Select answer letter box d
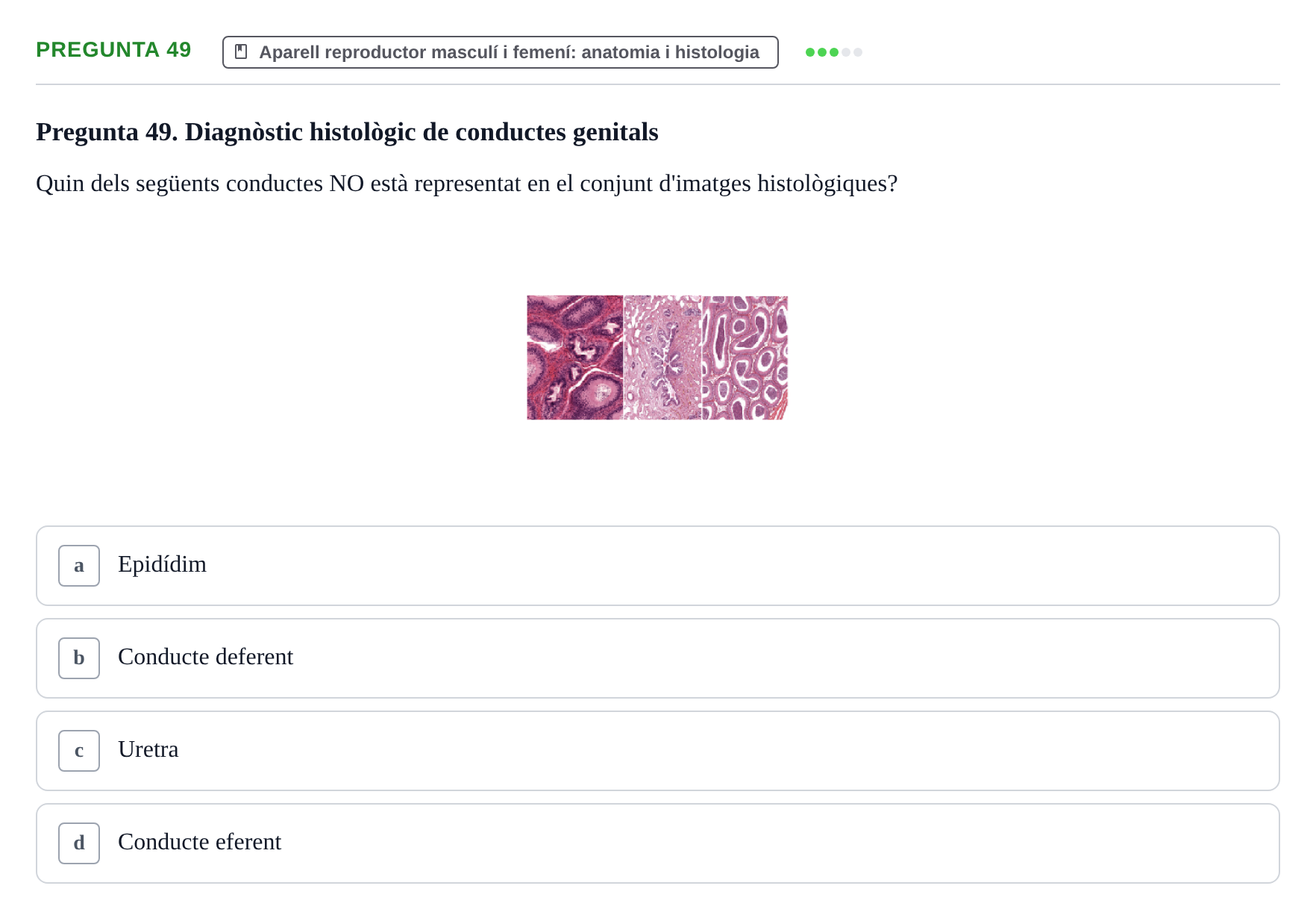The image size is (1316, 921). tap(79, 843)
